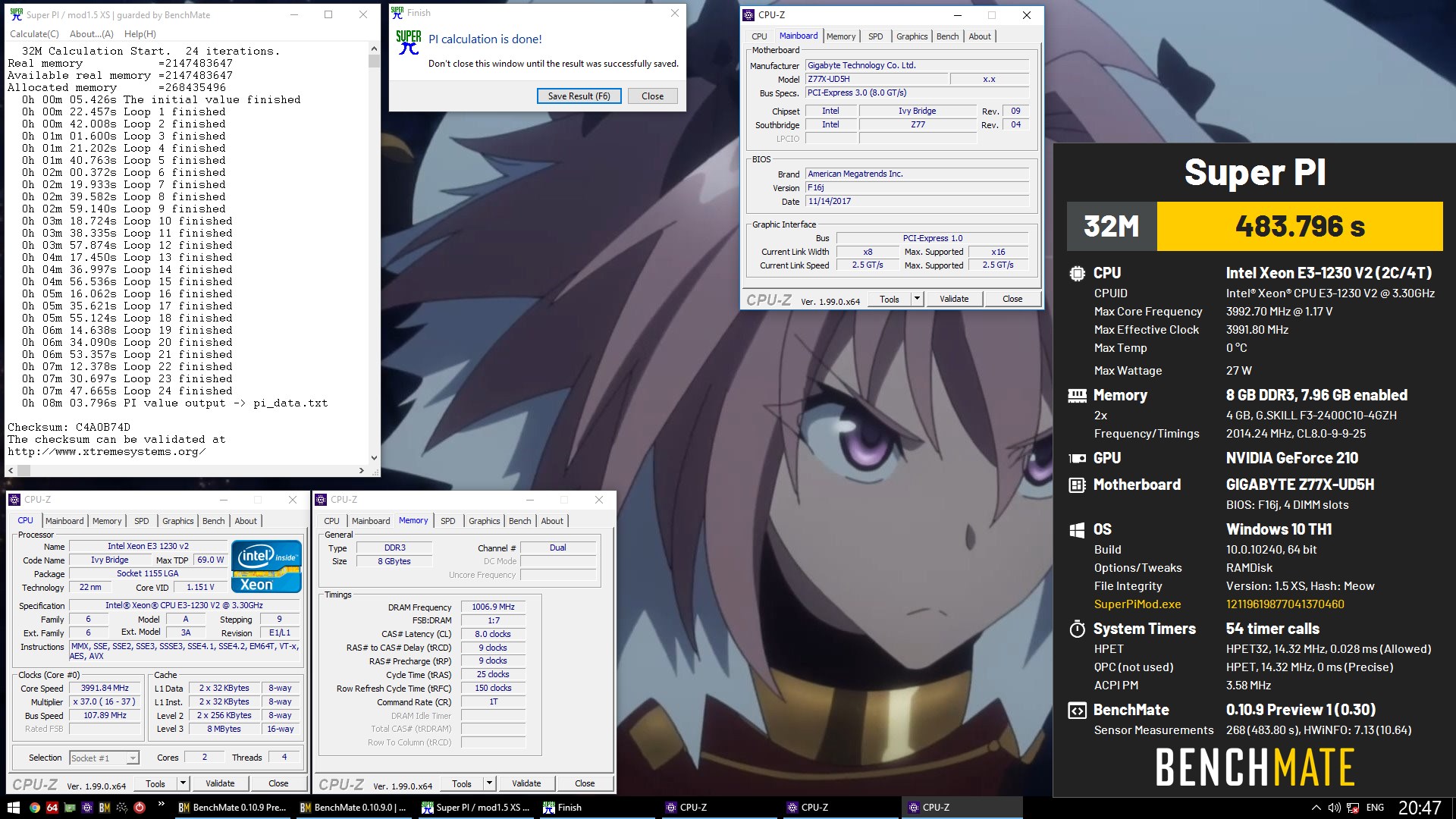Show additional quick launch items via double chevron

(x=162, y=804)
